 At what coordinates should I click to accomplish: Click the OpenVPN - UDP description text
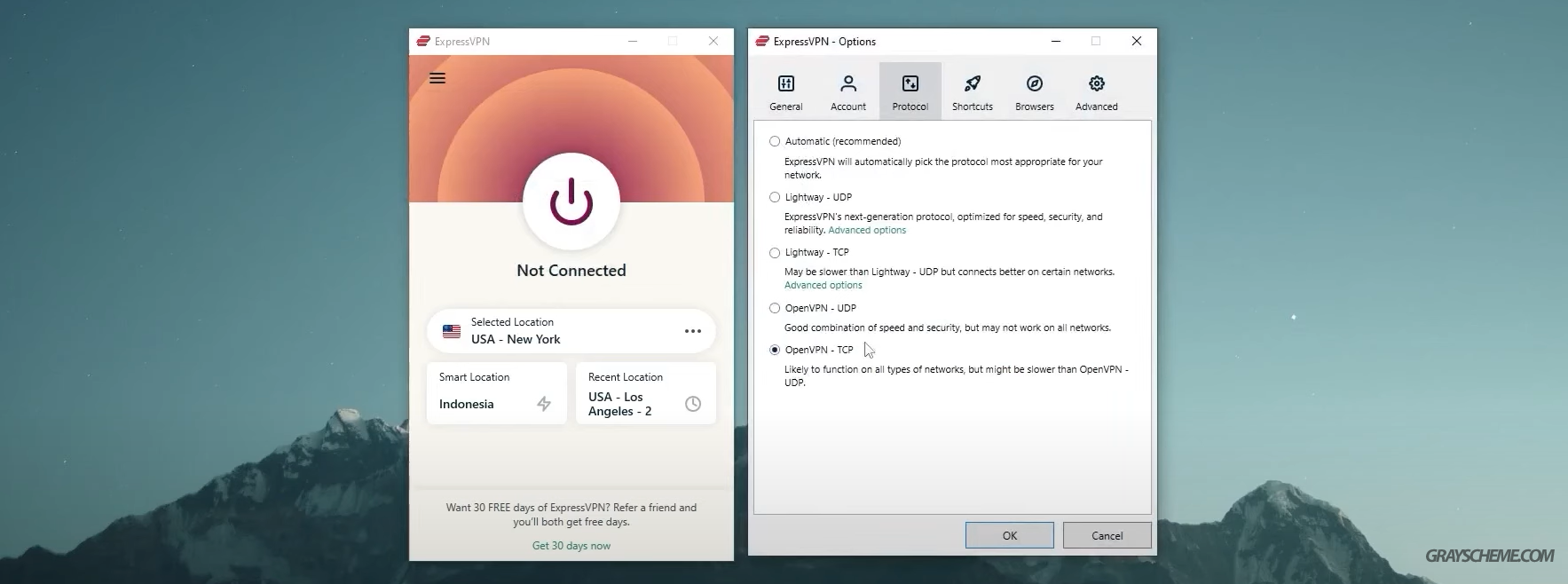[x=948, y=328]
